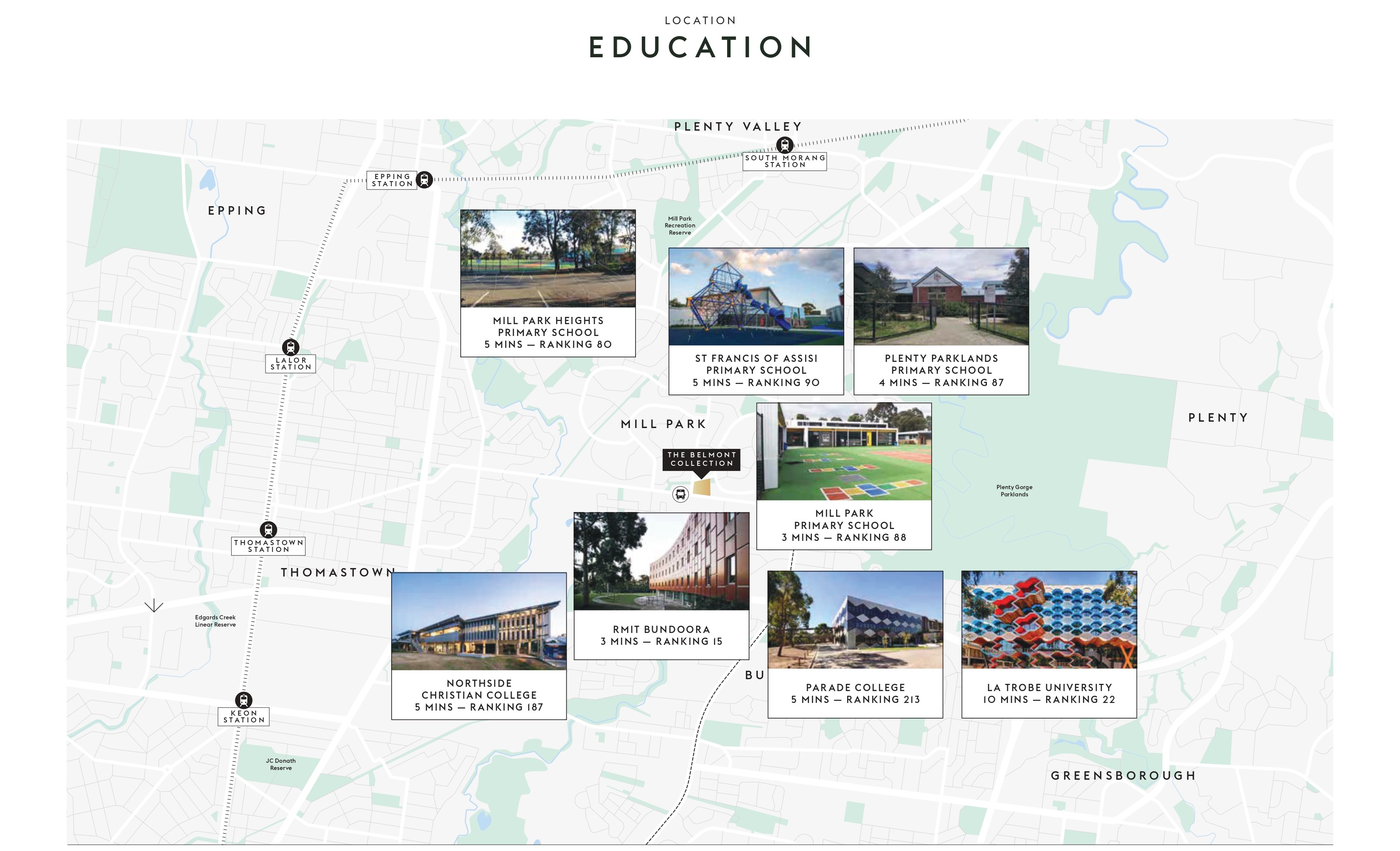The height and width of the screenshot is (851, 1400).
Task: Click the 'Northside Christian College' caption
Action: tap(479, 689)
